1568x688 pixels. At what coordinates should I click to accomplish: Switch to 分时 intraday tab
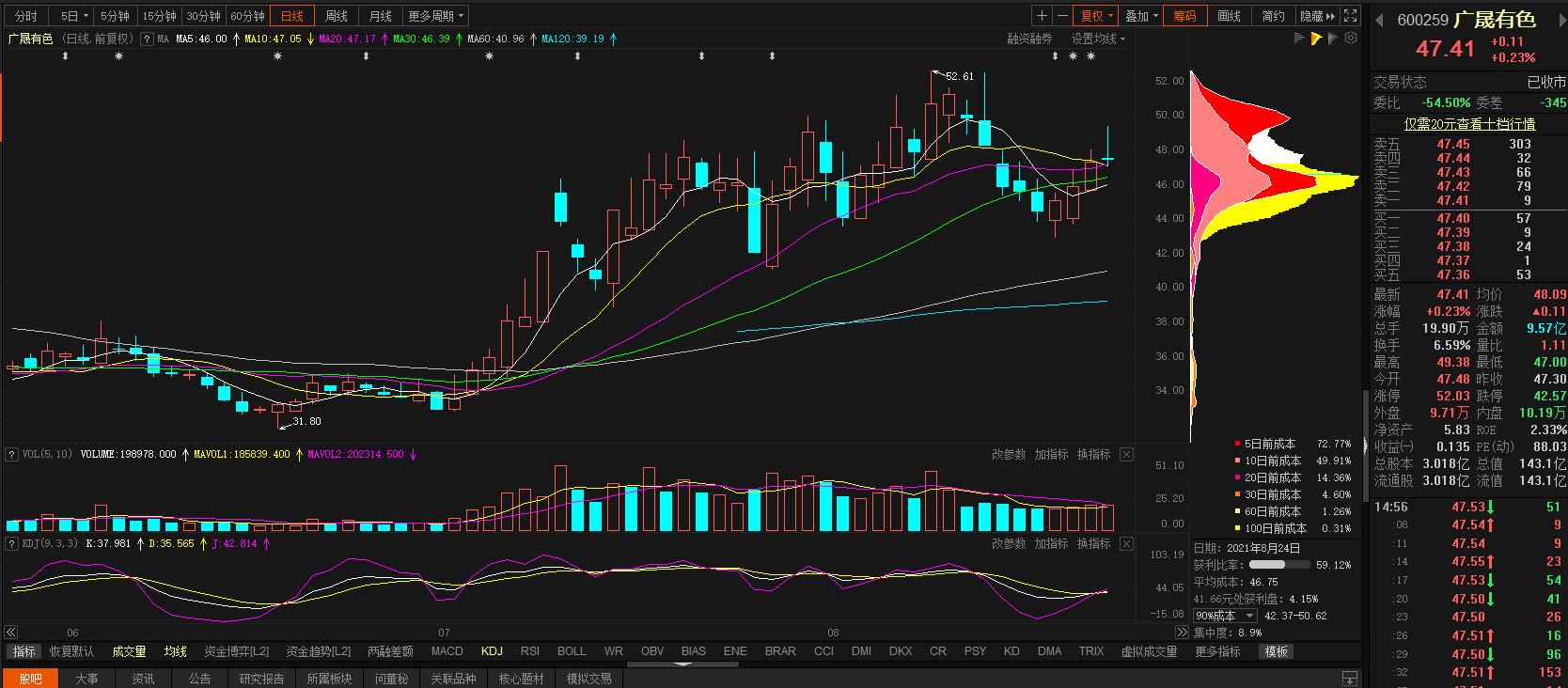[26, 16]
